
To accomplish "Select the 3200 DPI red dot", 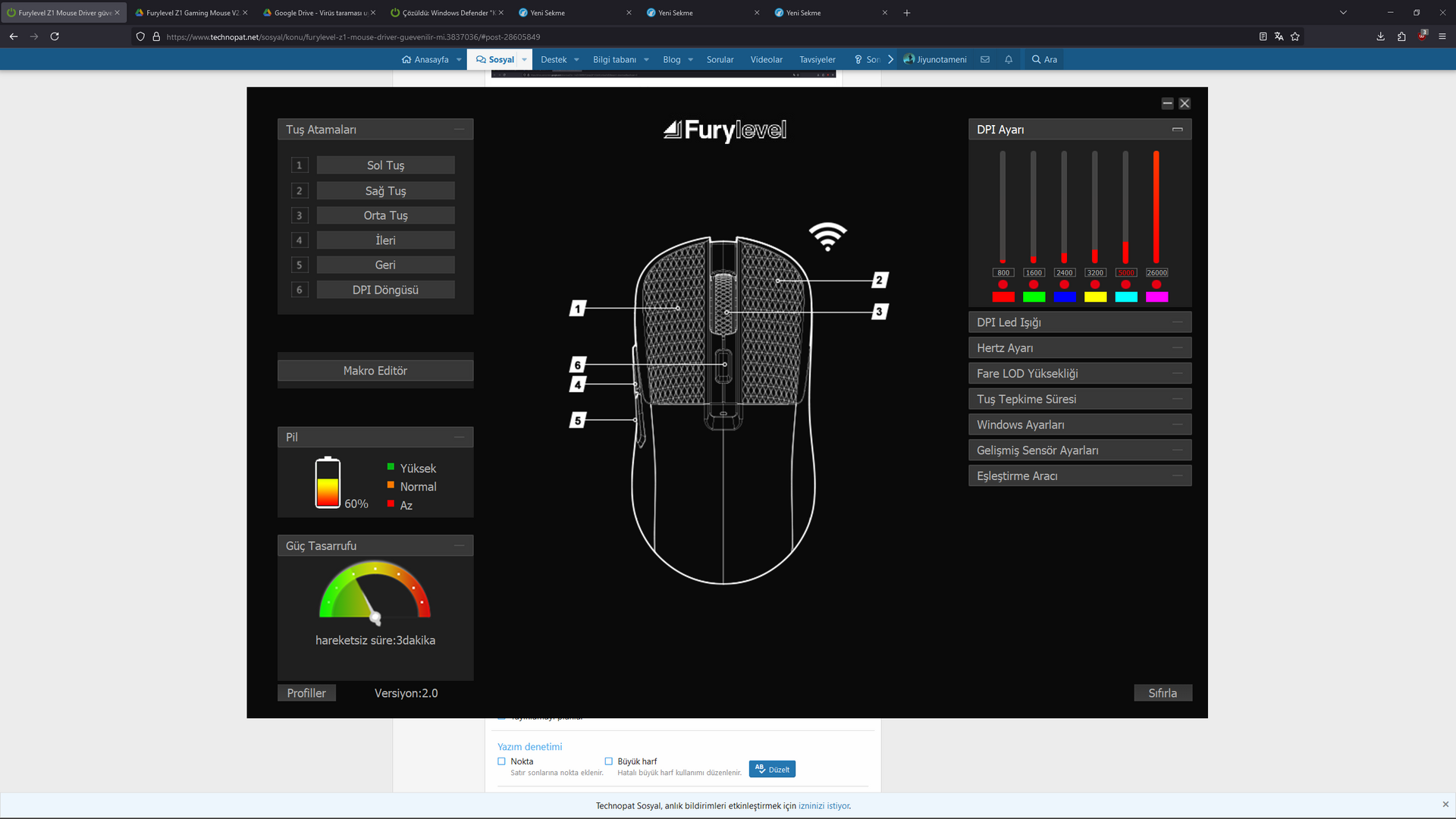I will (x=1094, y=284).
